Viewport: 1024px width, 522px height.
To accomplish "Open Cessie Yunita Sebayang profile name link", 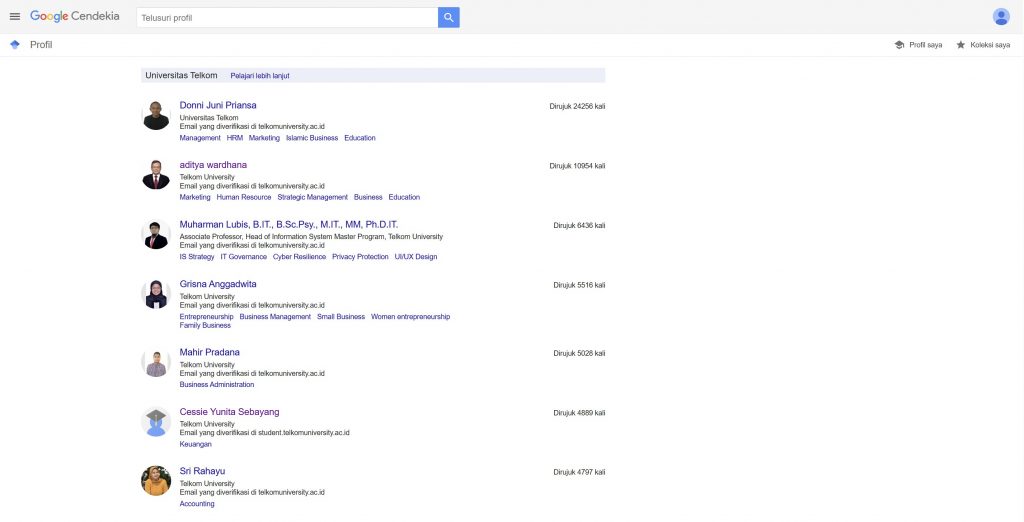I will (x=229, y=412).
